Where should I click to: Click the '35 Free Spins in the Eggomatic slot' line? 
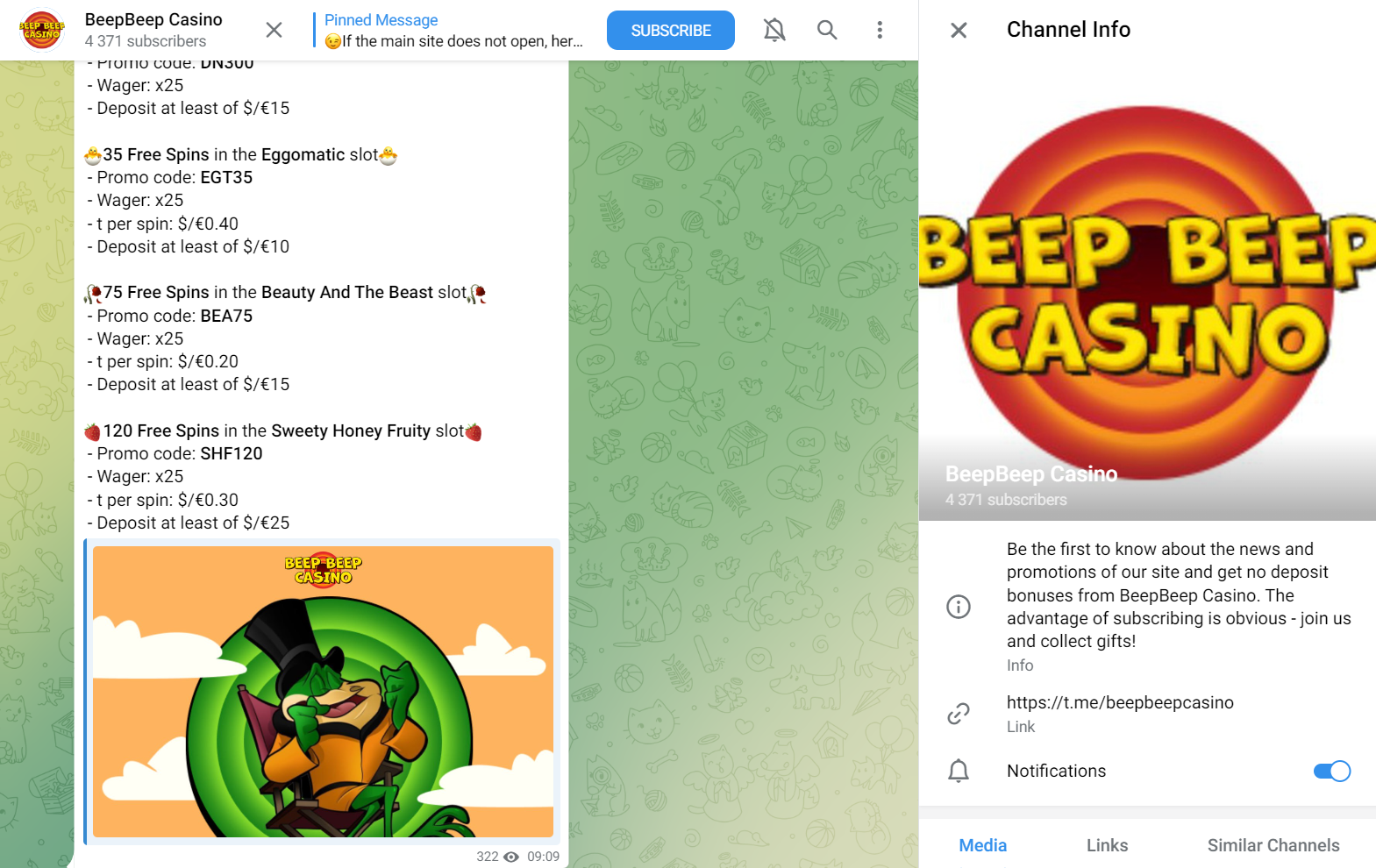coord(240,154)
